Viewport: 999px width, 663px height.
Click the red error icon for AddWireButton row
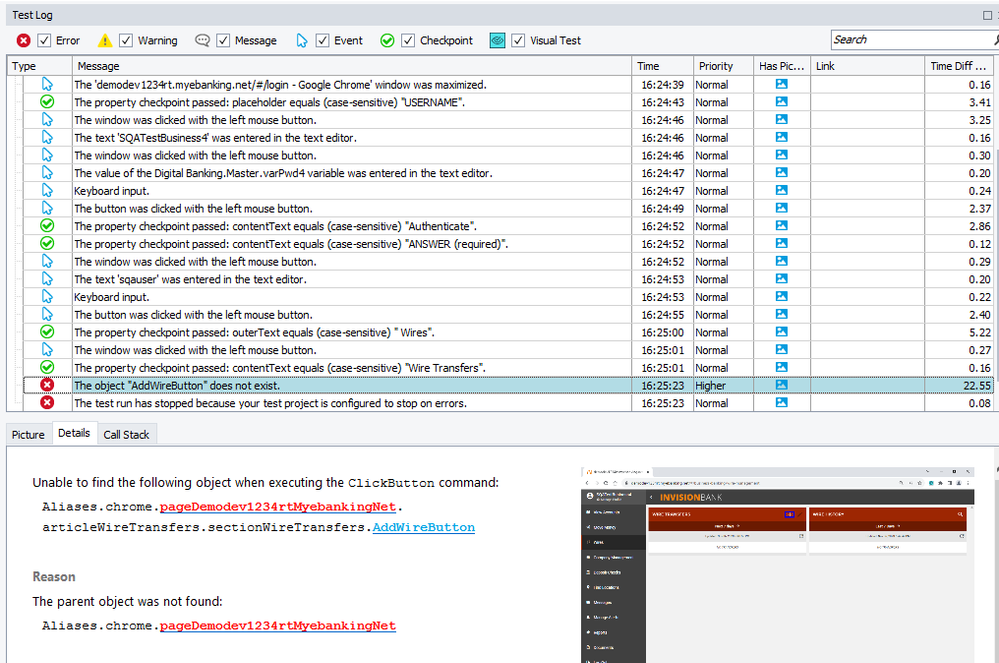tap(47, 385)
